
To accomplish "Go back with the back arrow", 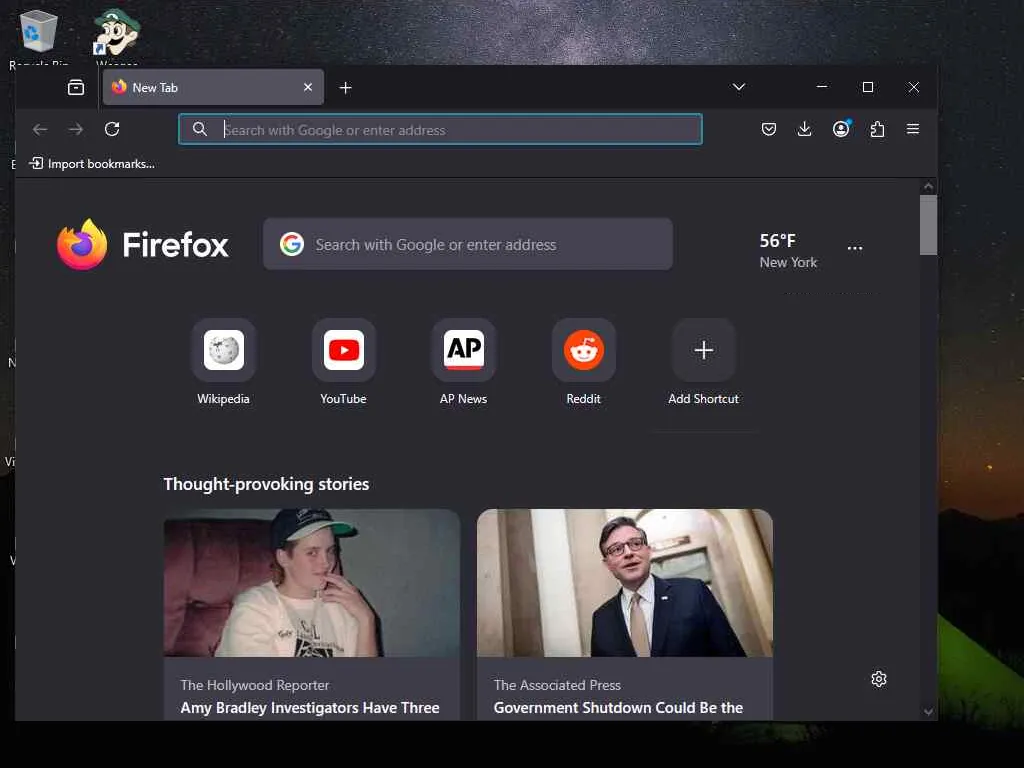I will coord(40,129).
